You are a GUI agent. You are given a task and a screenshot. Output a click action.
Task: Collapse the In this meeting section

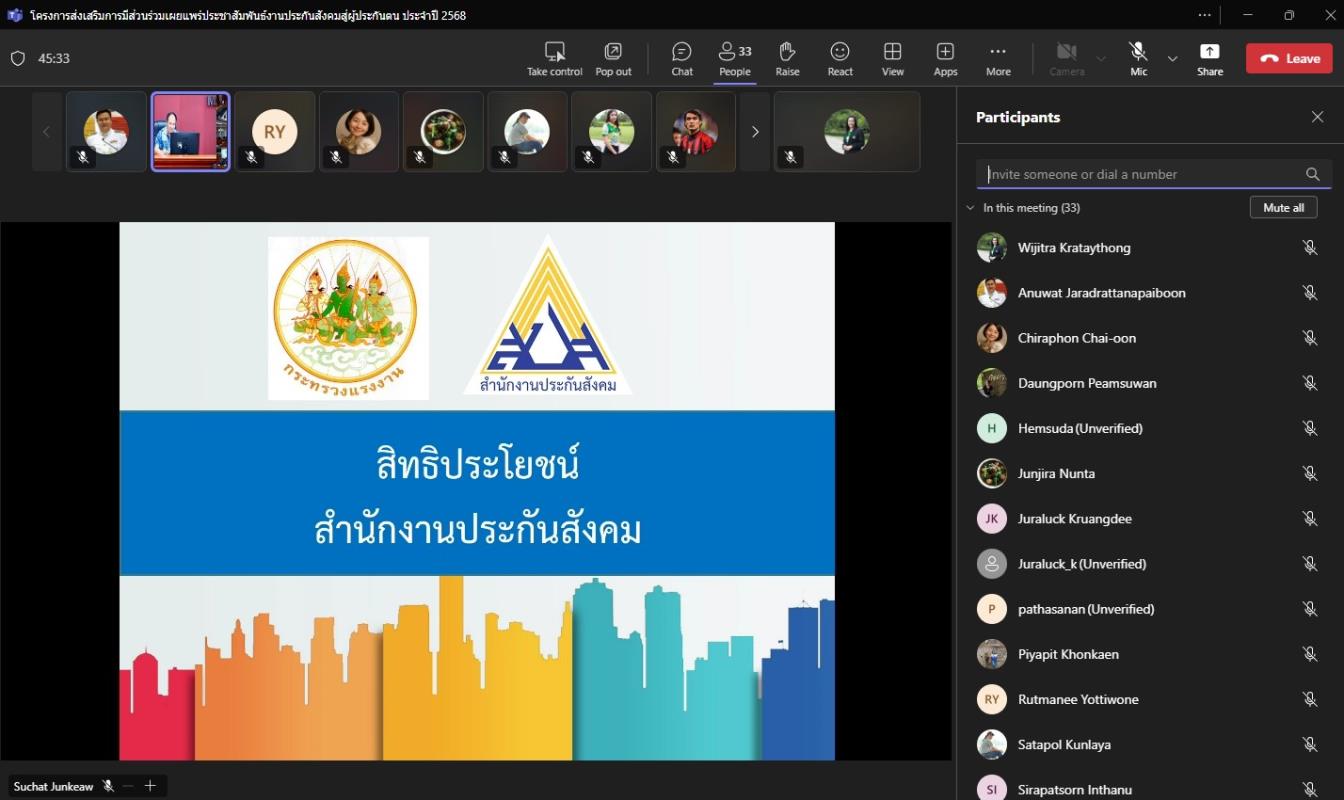(970, 208)
